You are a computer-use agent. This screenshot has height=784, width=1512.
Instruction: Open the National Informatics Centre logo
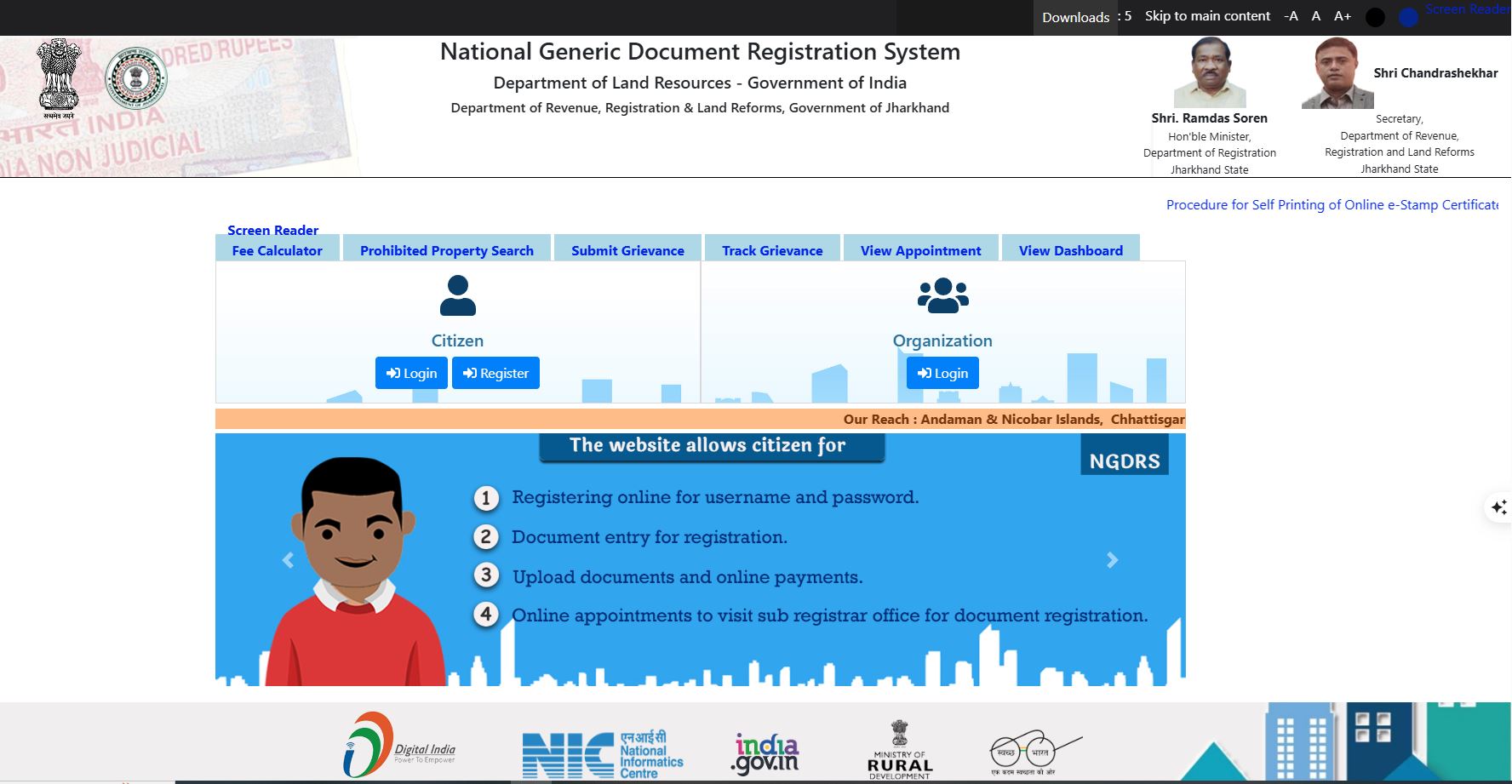click(602, 754)
